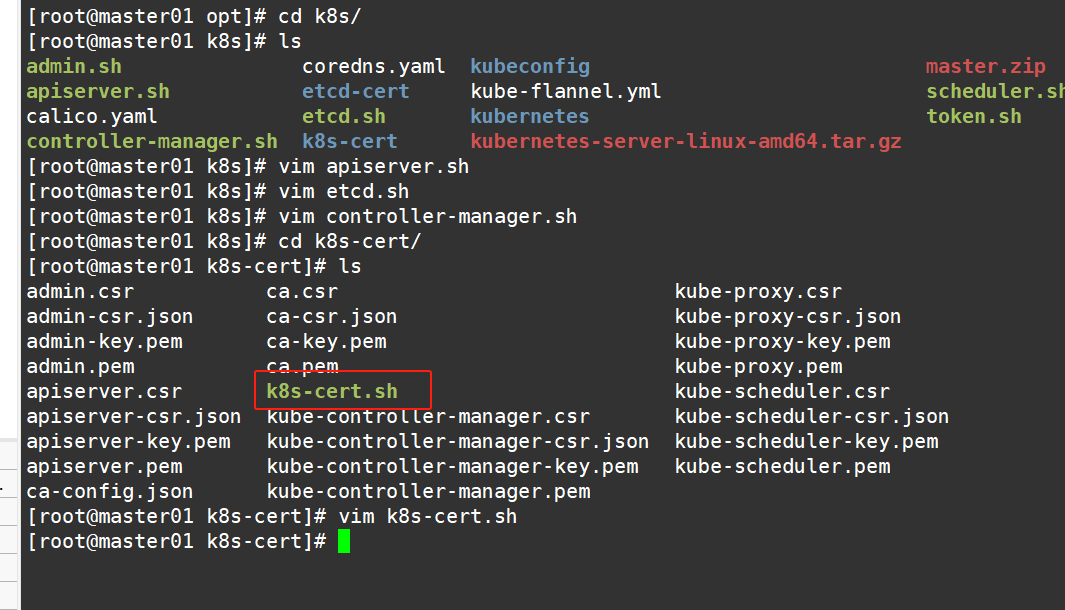Click the token.sh script name
Screen dimensions: 1065x610
click(974, 116)
